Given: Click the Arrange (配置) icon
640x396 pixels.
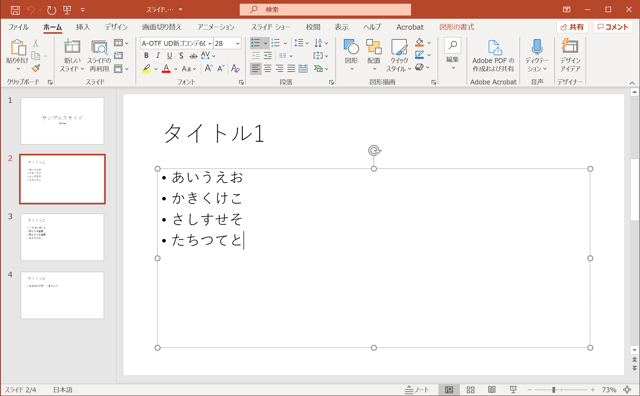Looking at the screenshot, I should [x=373, y=47].
